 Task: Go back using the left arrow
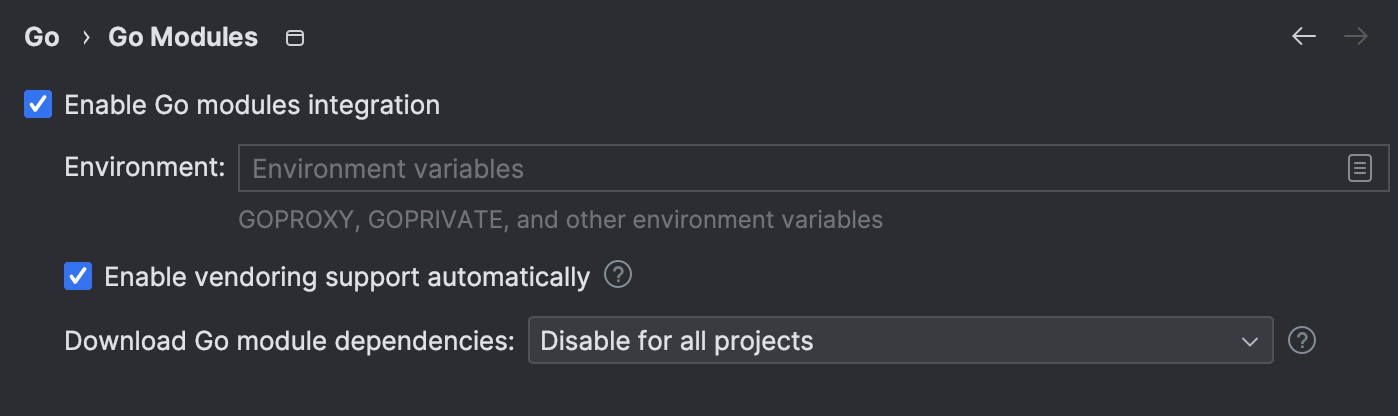click(1303, 37)
